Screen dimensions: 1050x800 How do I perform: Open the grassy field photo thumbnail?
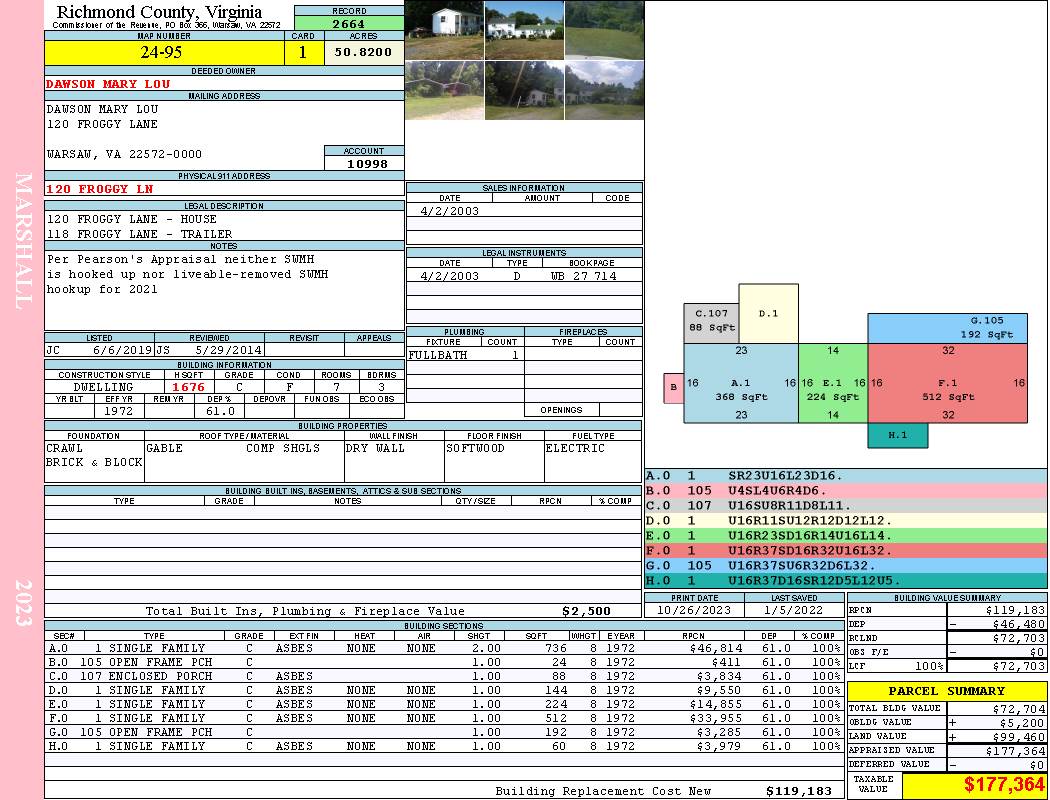click(604, 30)
